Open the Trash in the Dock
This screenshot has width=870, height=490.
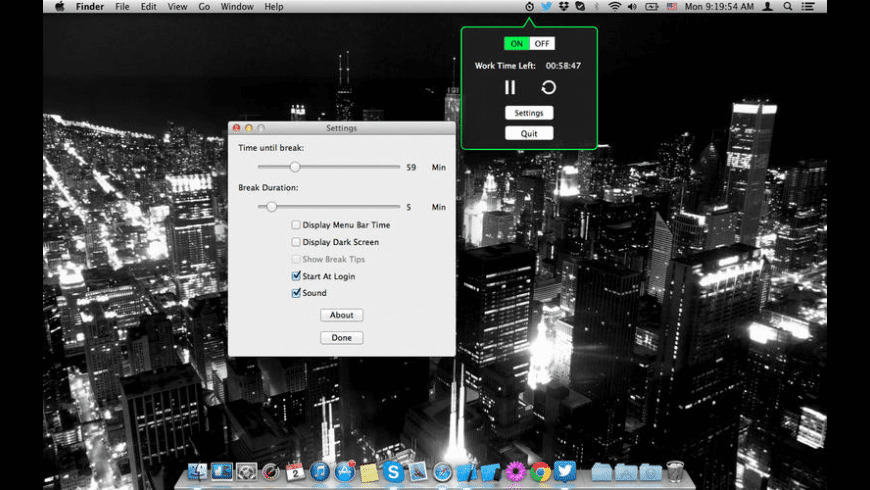click(675, 471)
